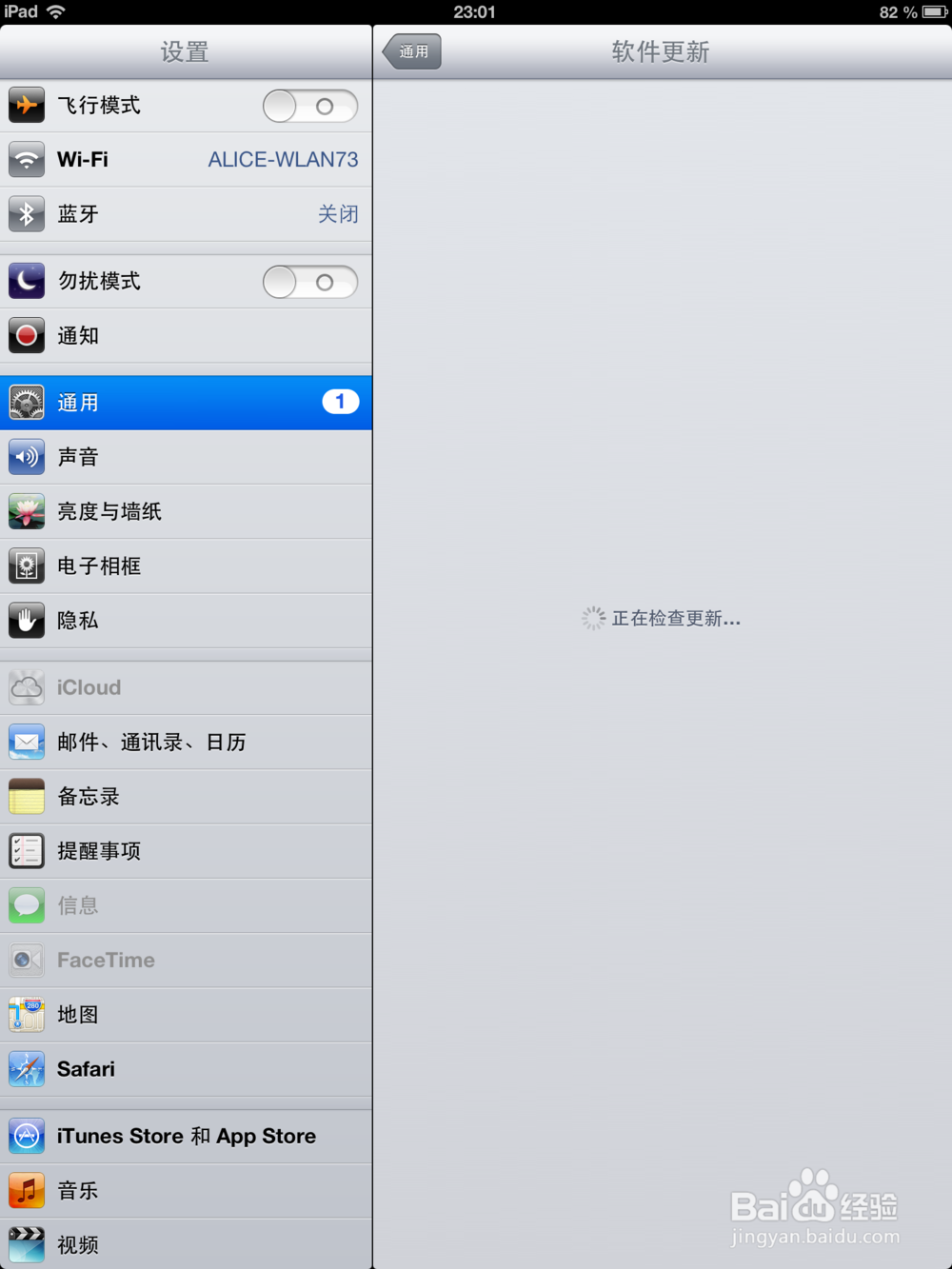Select the Bluetooth (蓝牙) settings icon

tap(26, 214)
